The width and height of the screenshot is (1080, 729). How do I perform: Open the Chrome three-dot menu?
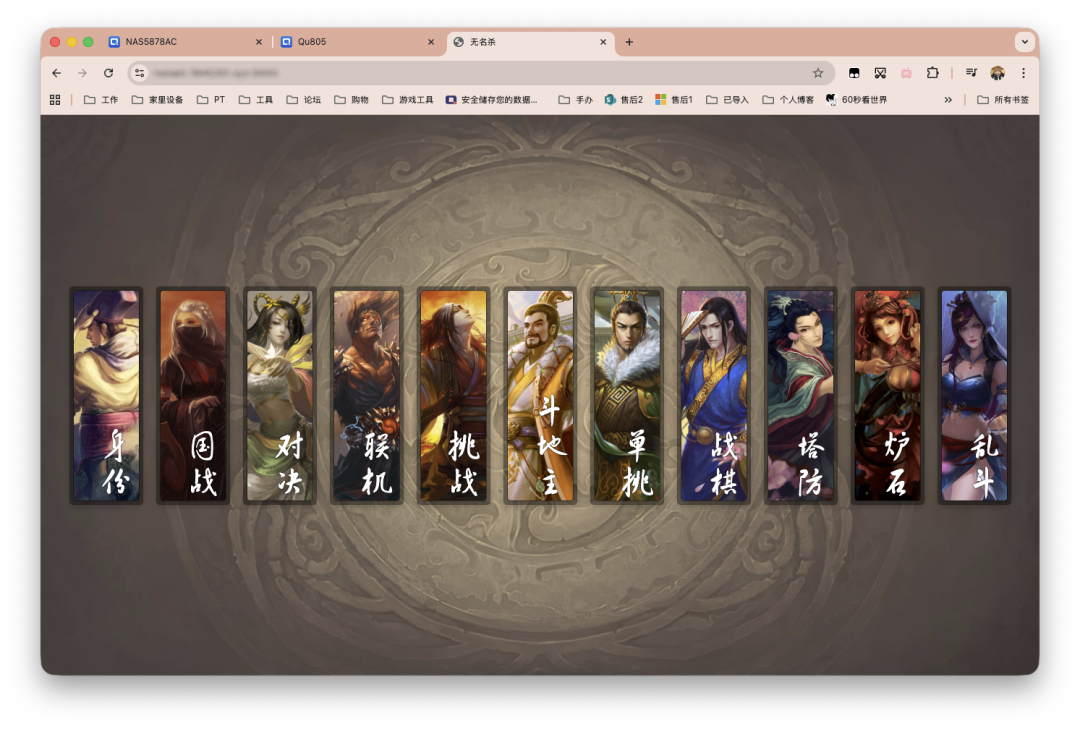click(1023, 73)
